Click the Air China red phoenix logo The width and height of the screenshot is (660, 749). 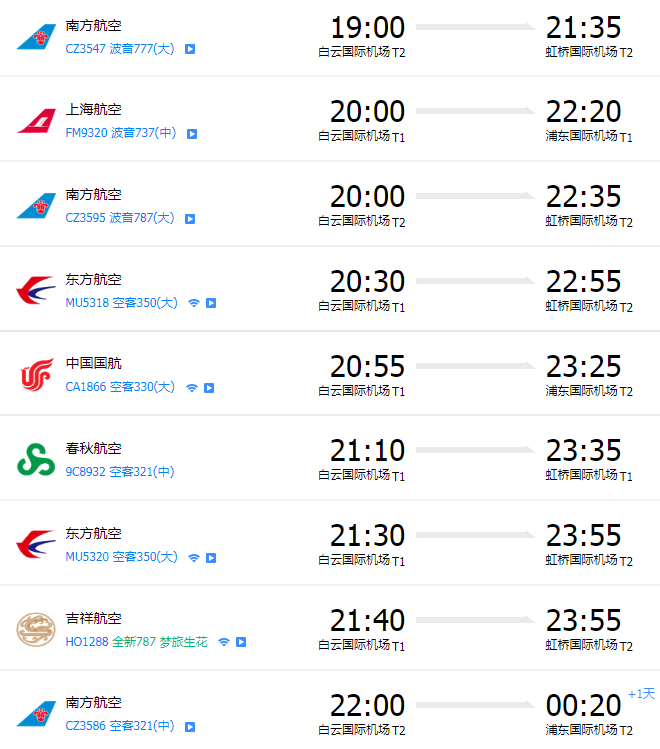(x=36, y=375)
